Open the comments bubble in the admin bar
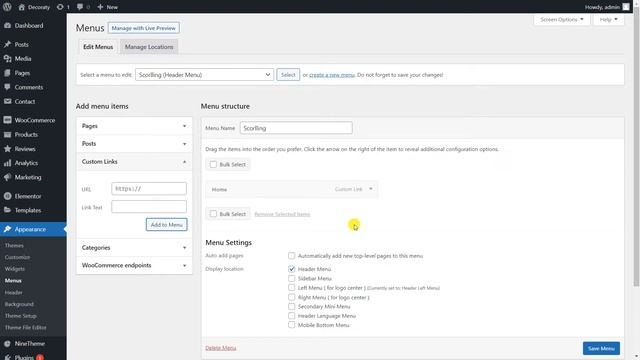This screenshot has width=640, height=360. click(x=80, y=7)
